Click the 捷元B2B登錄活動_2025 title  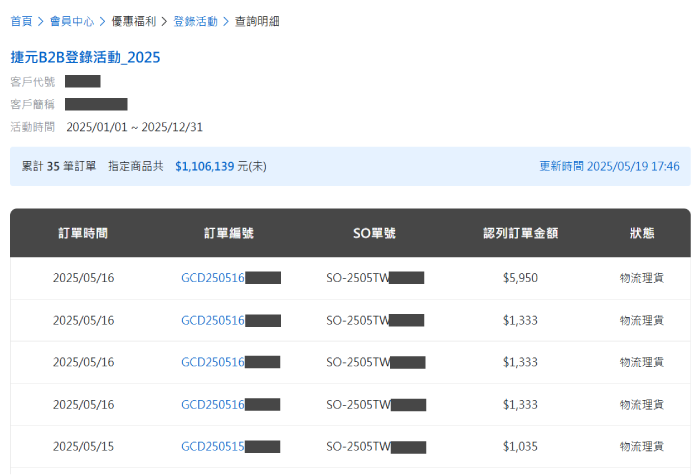tap(85, 57)
